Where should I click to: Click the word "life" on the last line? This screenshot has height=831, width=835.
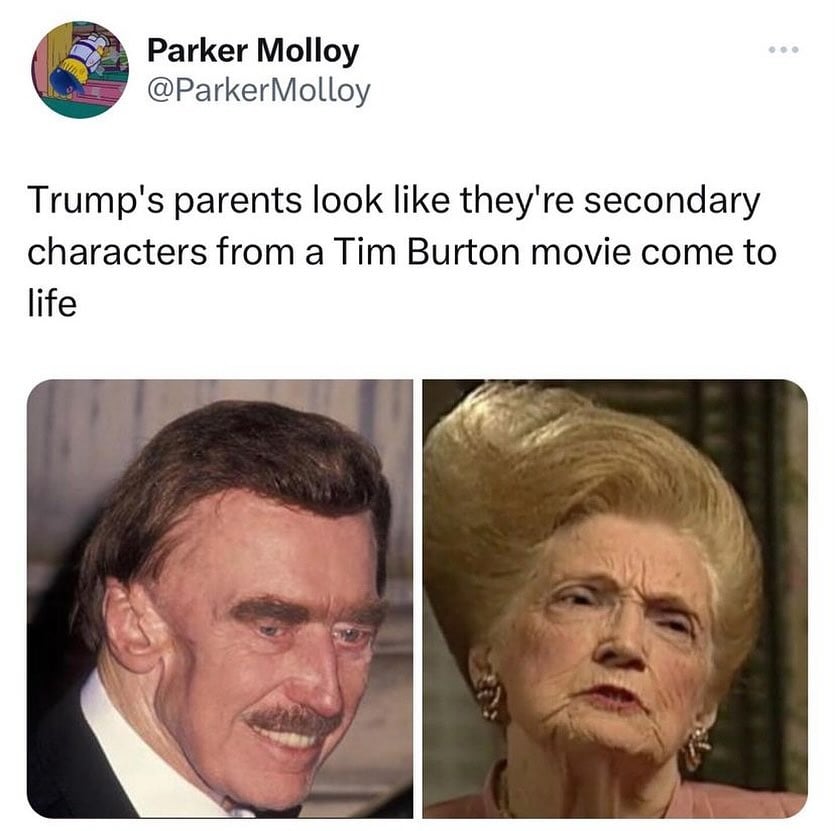pos(52,303)
